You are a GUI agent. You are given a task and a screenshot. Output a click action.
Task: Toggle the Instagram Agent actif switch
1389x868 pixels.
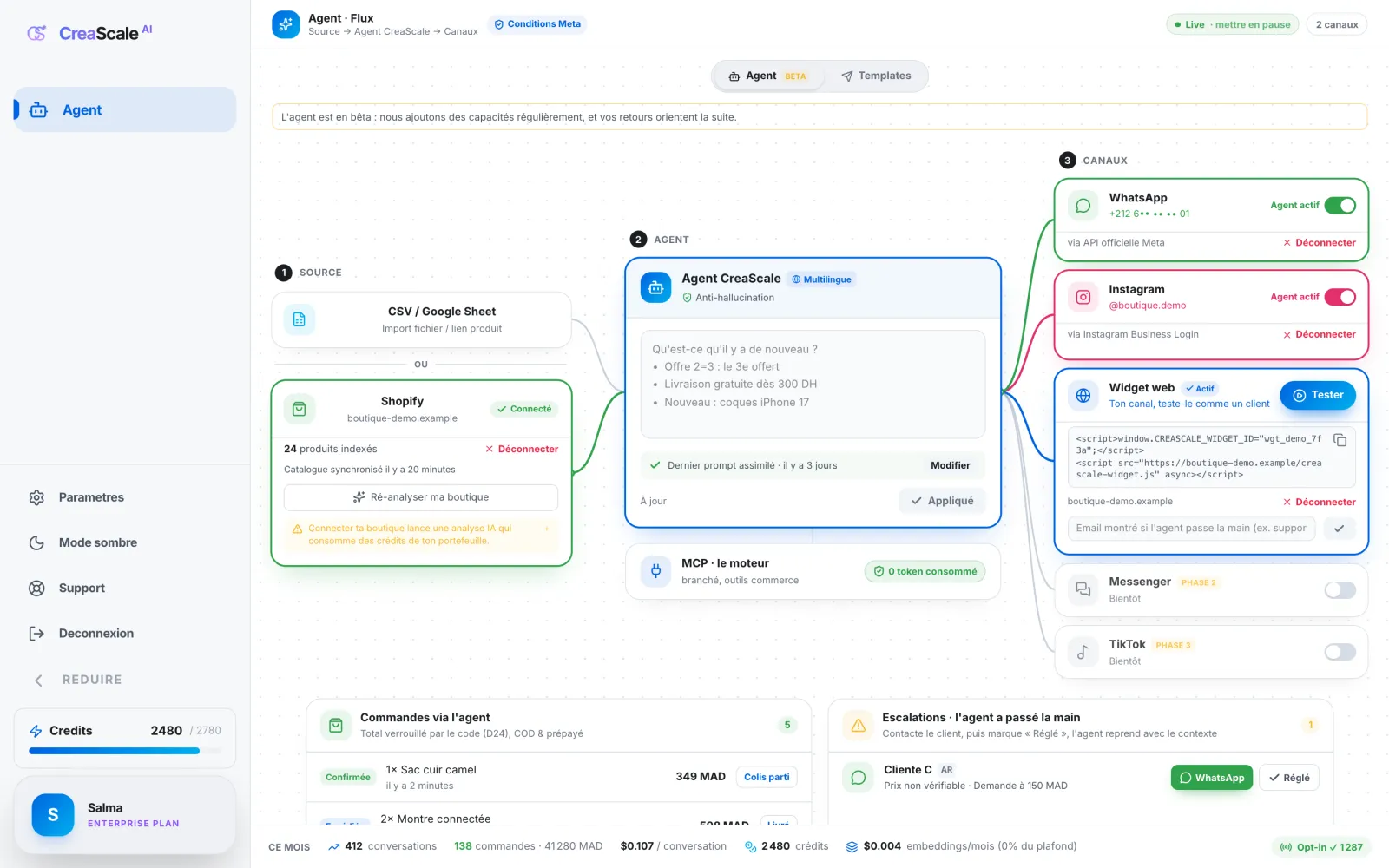point(1340,297)
